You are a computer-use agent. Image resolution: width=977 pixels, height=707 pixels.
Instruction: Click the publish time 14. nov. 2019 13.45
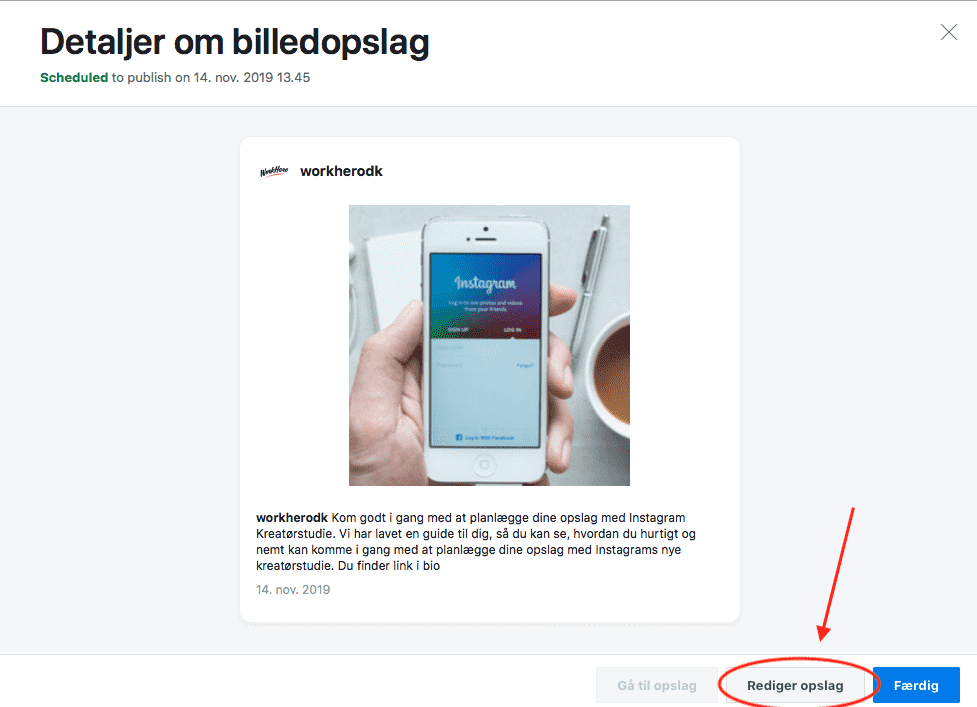click(x=252, y=77)
